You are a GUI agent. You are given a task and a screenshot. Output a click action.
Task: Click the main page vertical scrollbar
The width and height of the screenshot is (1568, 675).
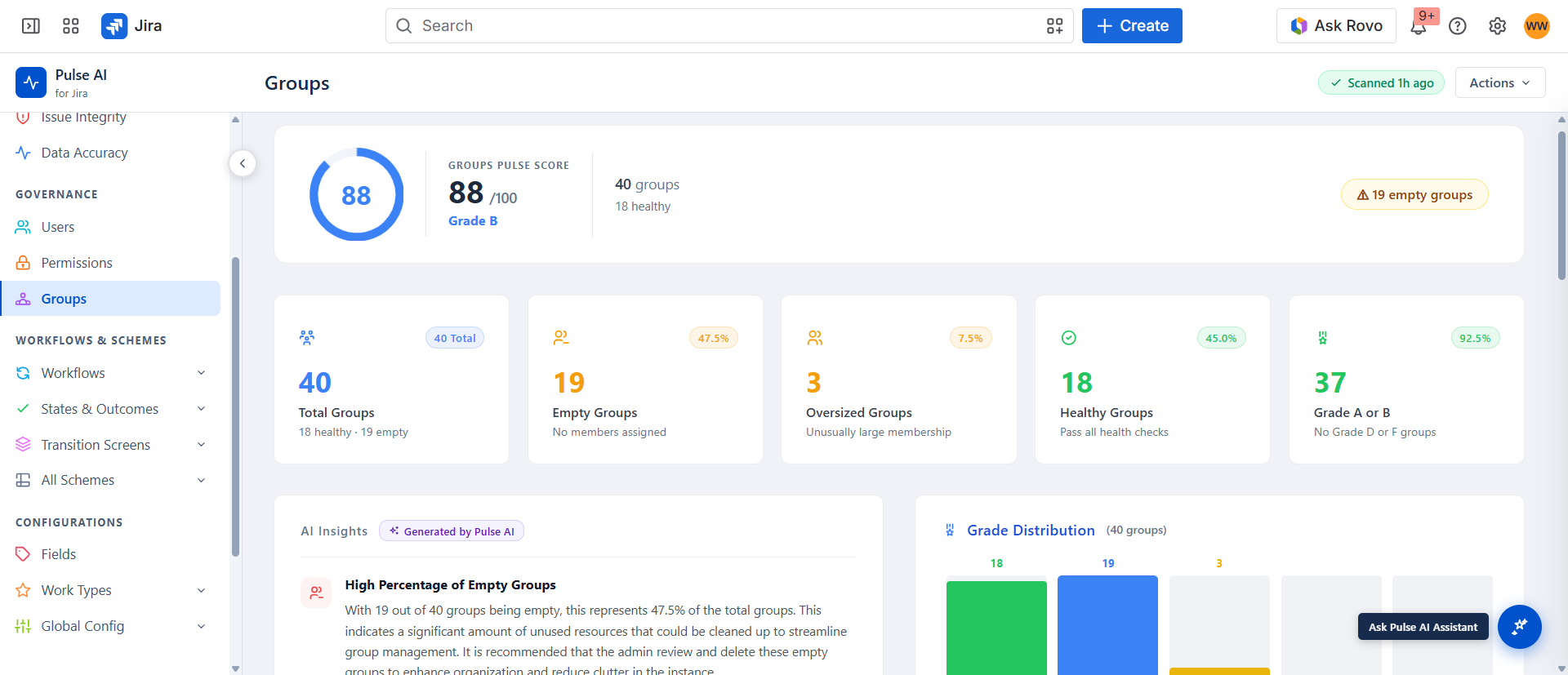1561,206
